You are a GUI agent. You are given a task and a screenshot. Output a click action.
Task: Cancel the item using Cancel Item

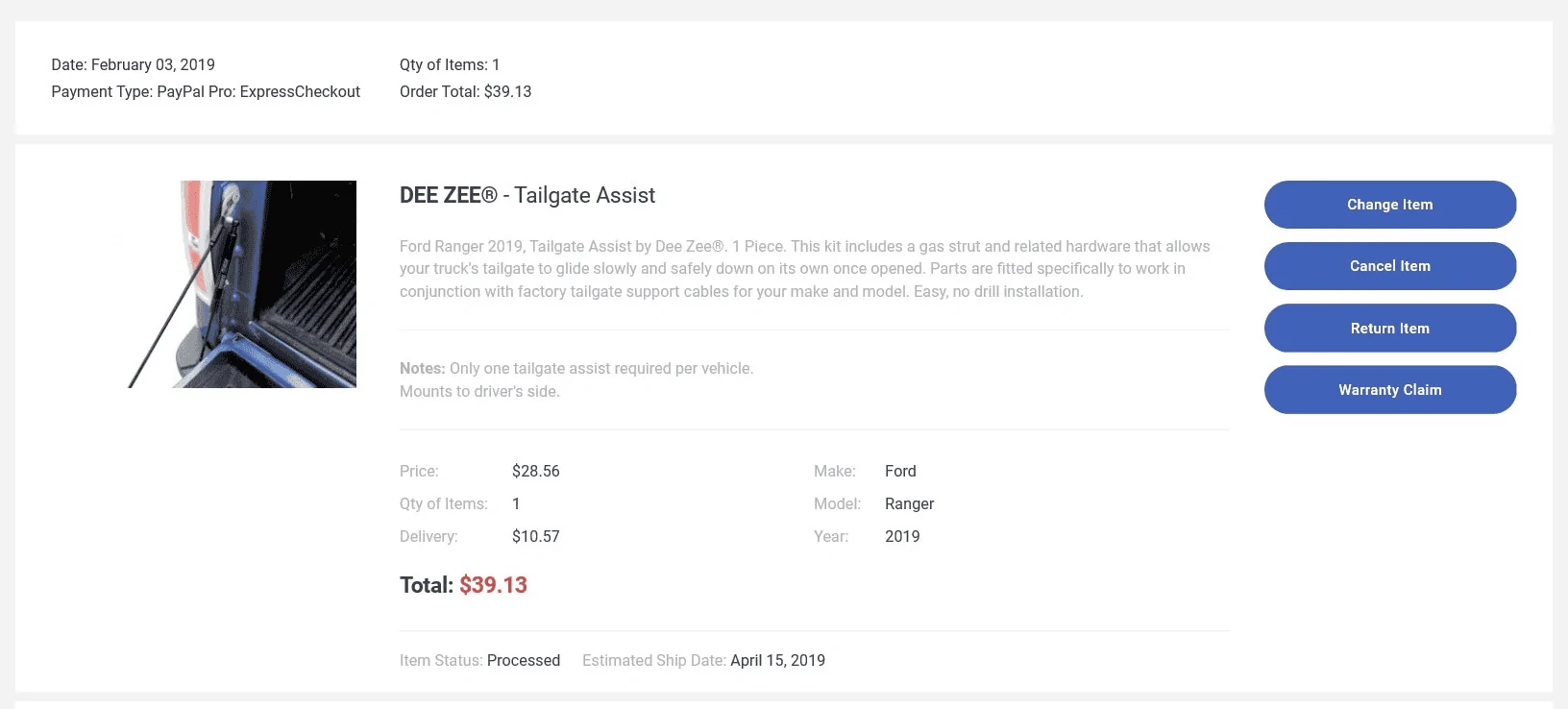pyautogui.click(x=1389, y=266)
